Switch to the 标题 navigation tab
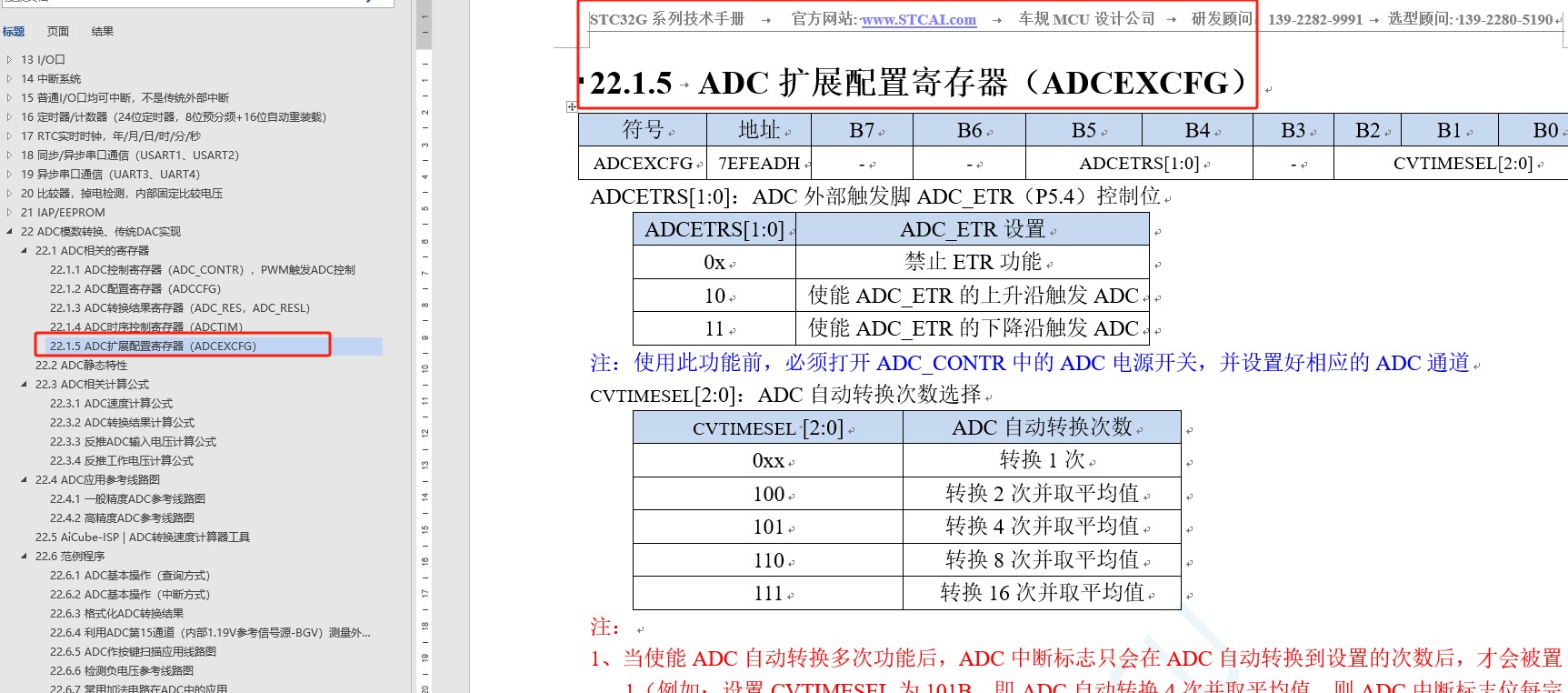 click(14, 32)
